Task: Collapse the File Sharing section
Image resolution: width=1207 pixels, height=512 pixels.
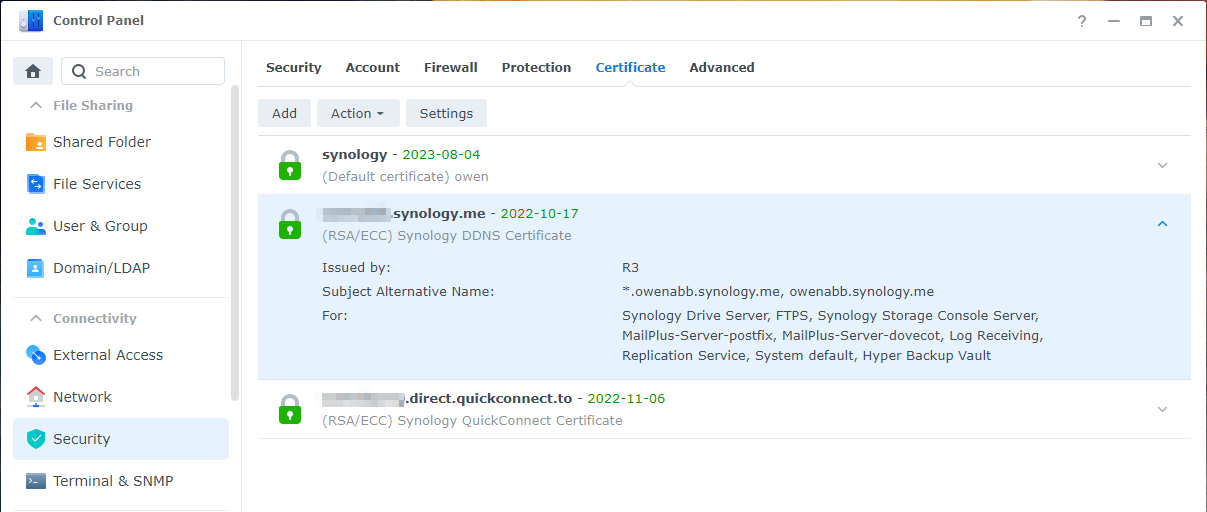Action: point(36,105)
